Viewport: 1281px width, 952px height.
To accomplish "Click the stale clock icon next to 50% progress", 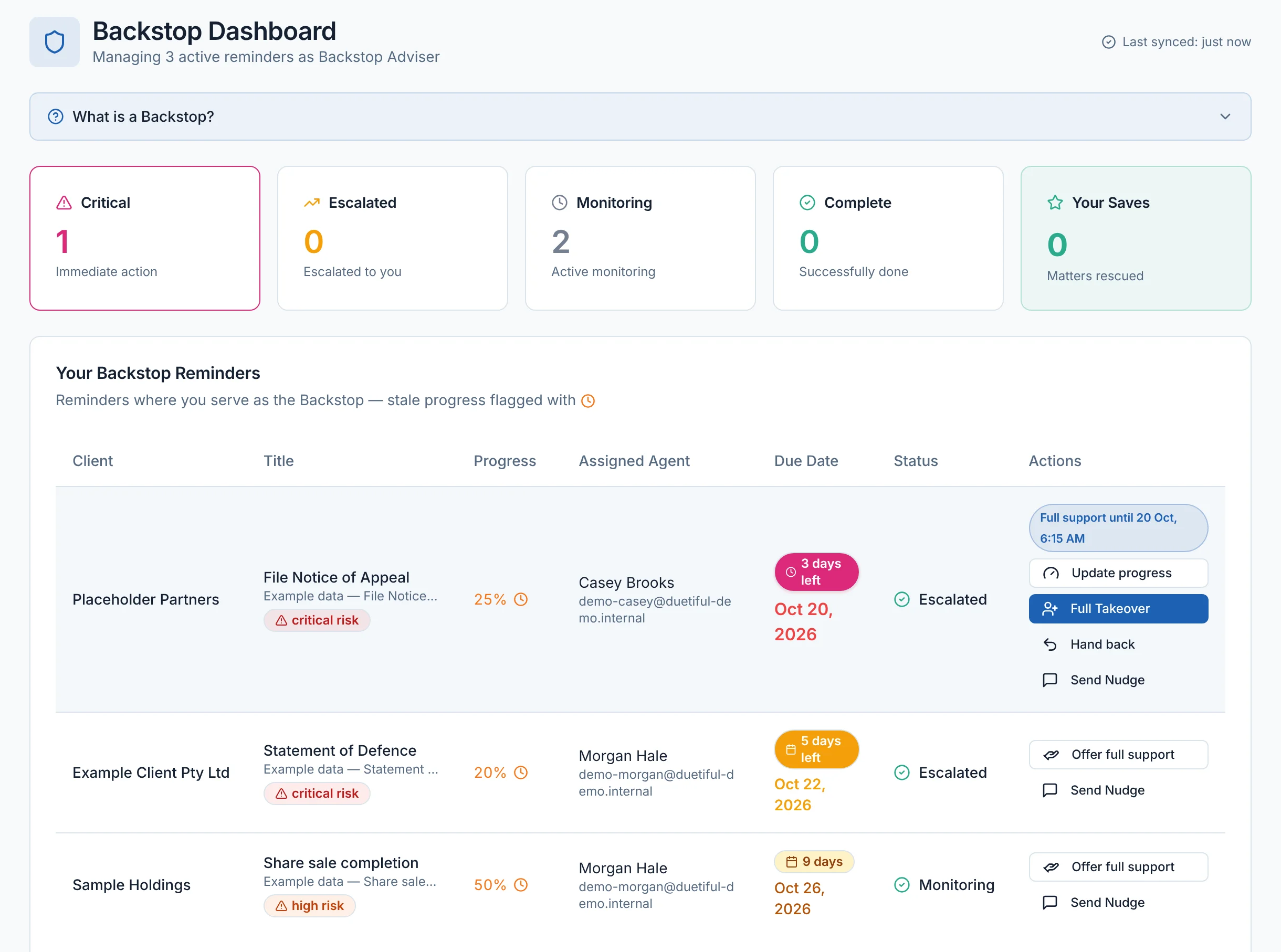I will pyautogui.click(x=521, y=885).
